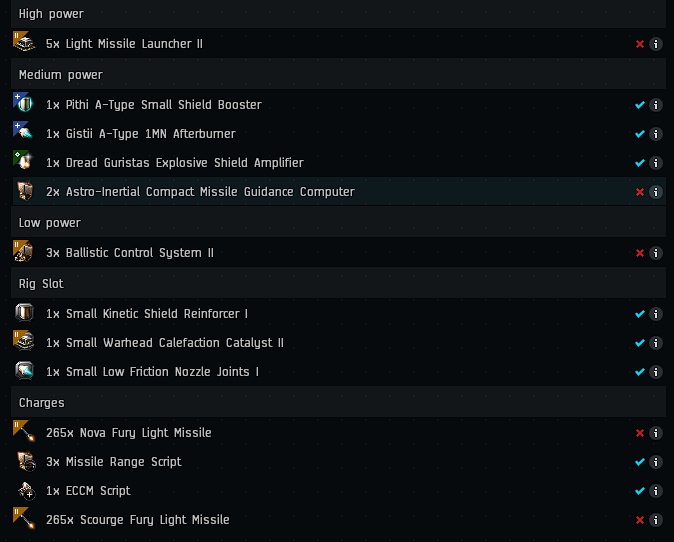The image size is (674, 542).
Task: Click the Ballistic Control System II icon
Action: click(24, 251)
